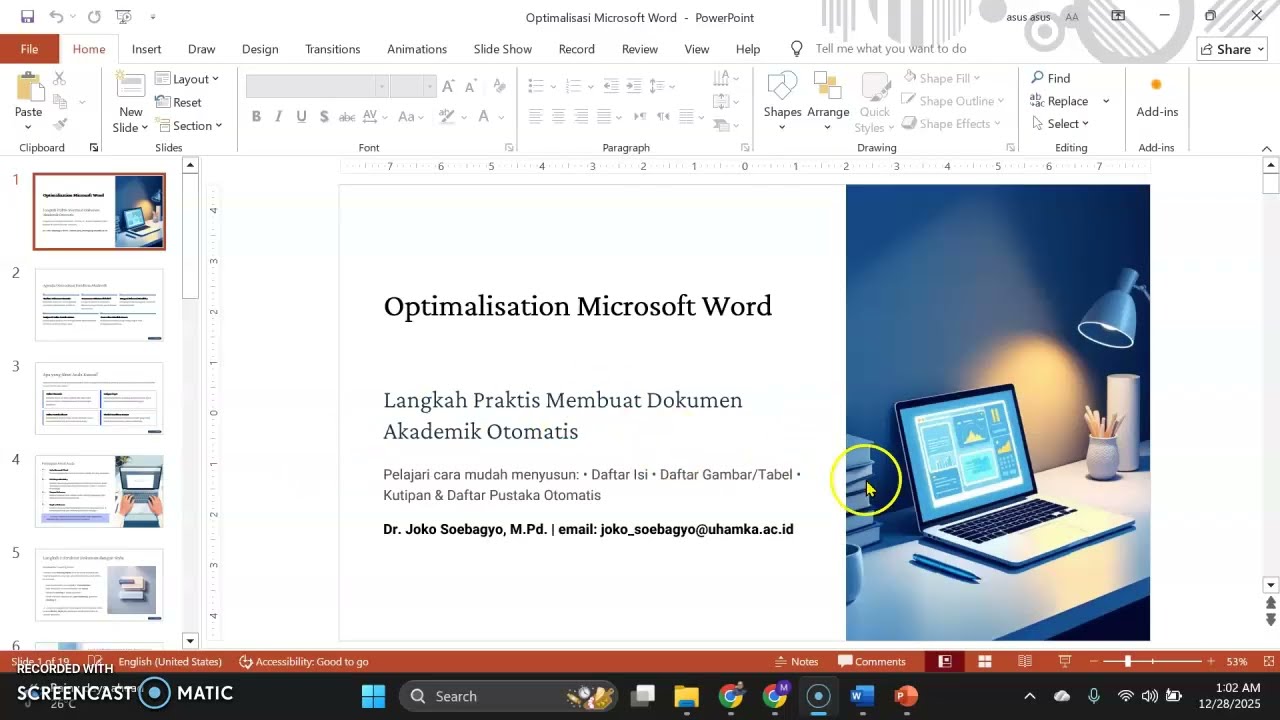Screen dimensions: 1280x720
Task: Click Increase Font Size icon
Action: [447, 87]
